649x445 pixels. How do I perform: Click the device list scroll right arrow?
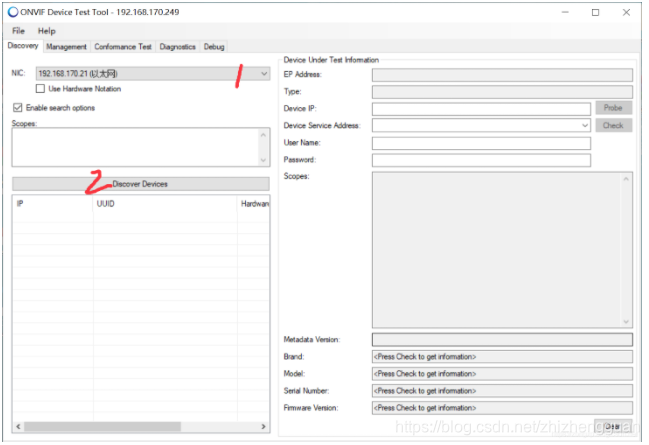click(263, 426)
